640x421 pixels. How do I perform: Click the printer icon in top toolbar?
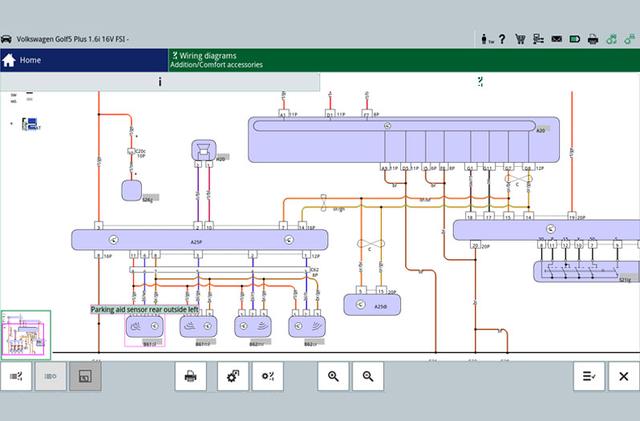coord(591,39)
